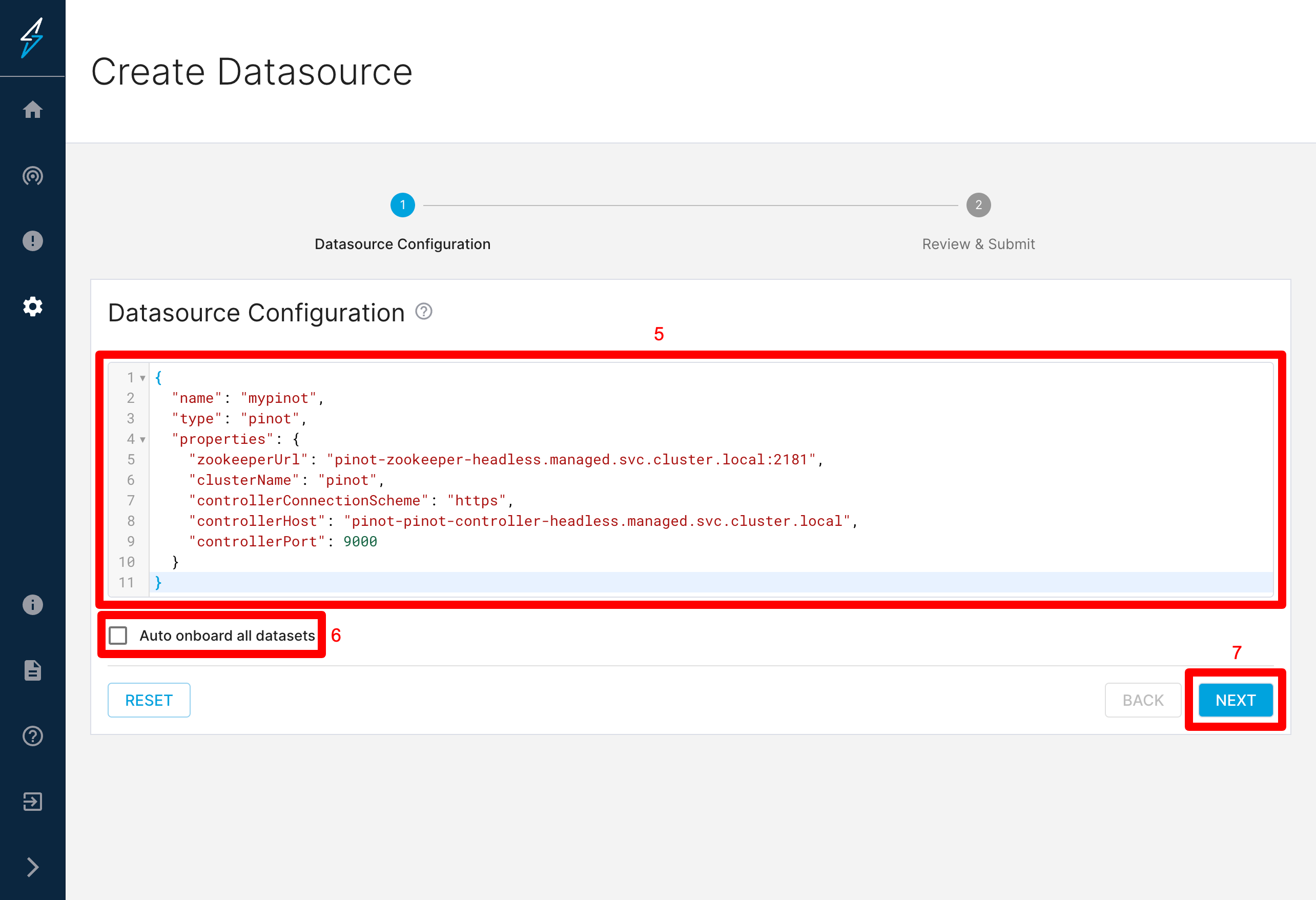Open the documentation page icon
Viewport: 1316px width, 900px height.
point(32,670)
